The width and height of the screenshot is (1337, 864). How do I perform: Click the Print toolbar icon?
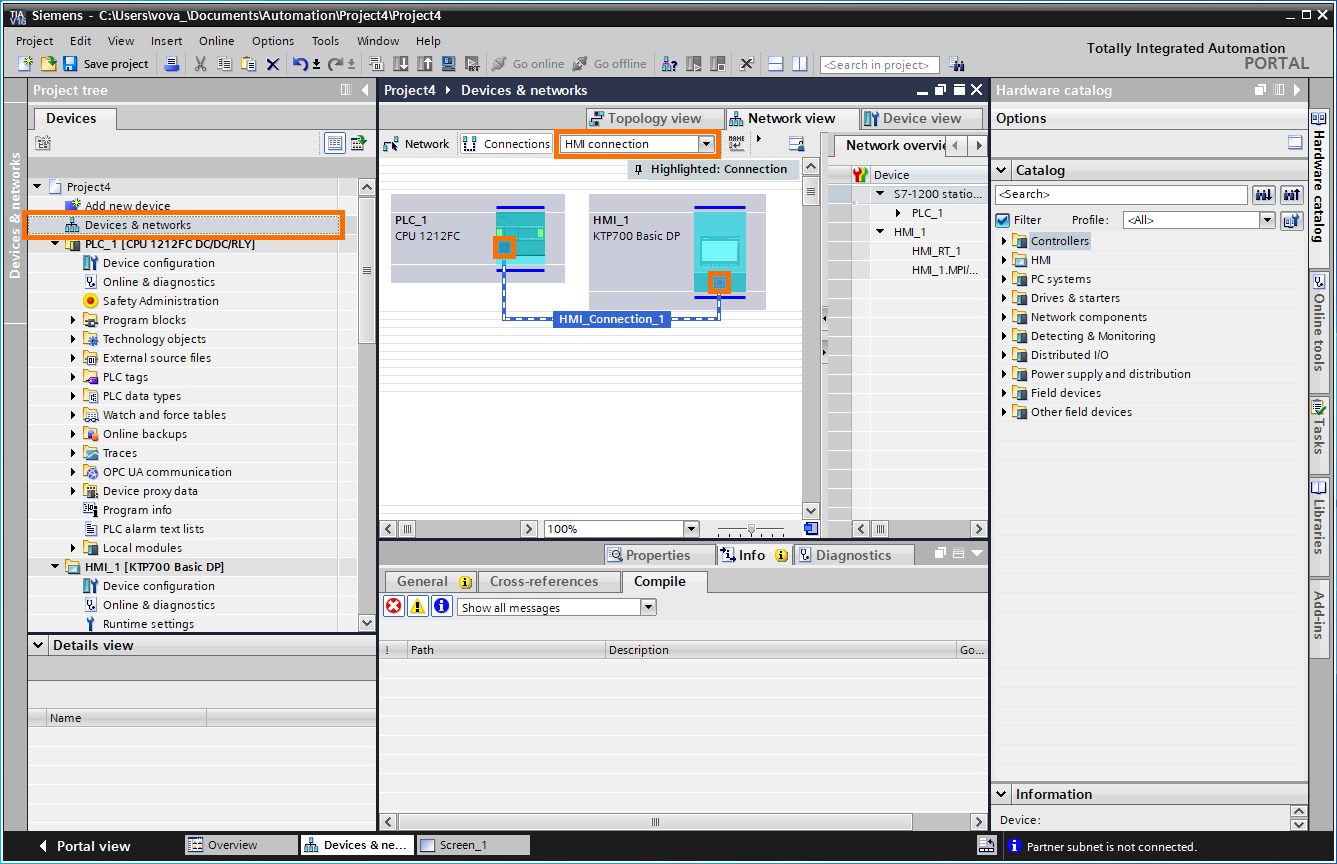coord(172,64)
